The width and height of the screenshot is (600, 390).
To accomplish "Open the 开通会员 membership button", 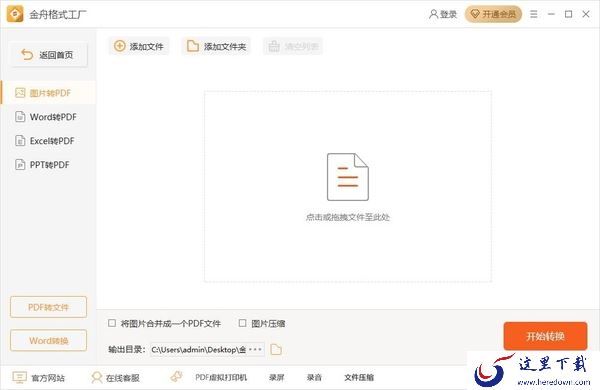I will (x=493, y=14).
